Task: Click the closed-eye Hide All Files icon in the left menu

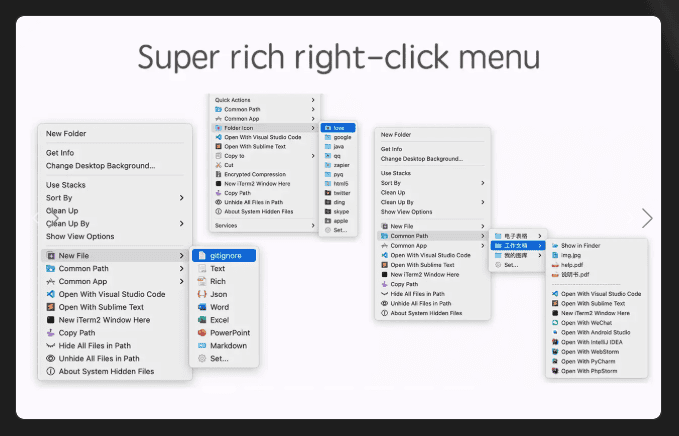Action: 51,346
